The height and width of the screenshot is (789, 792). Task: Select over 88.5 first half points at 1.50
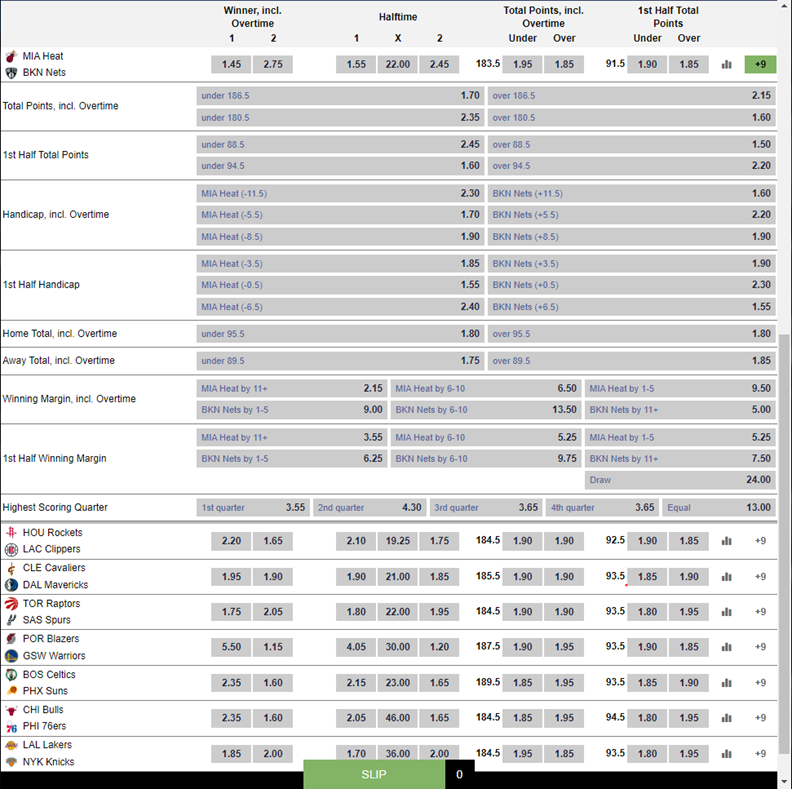(631, 144)
